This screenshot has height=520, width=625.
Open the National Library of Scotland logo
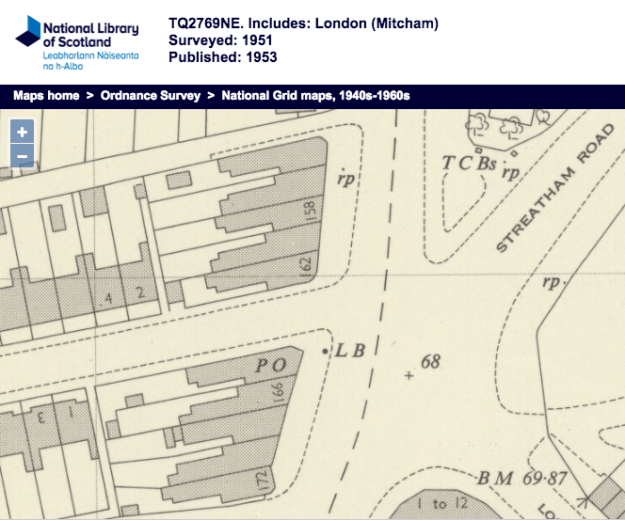click(x=77, y=43)
